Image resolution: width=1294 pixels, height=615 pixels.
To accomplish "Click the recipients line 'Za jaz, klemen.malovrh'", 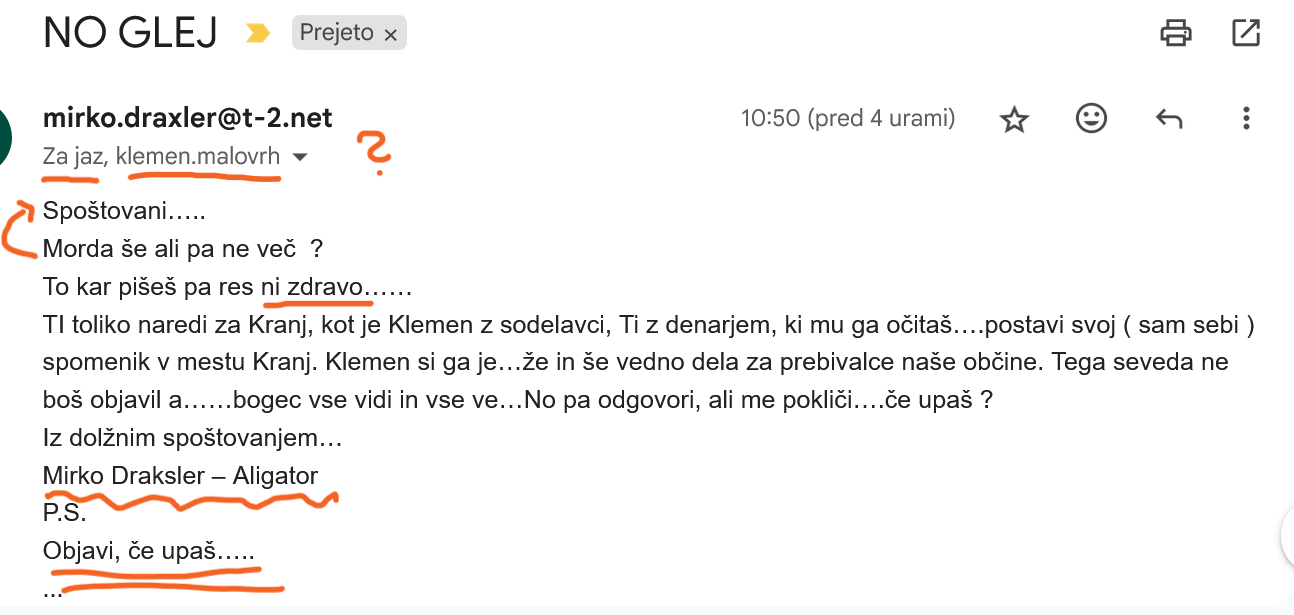I will click(162, 156).
